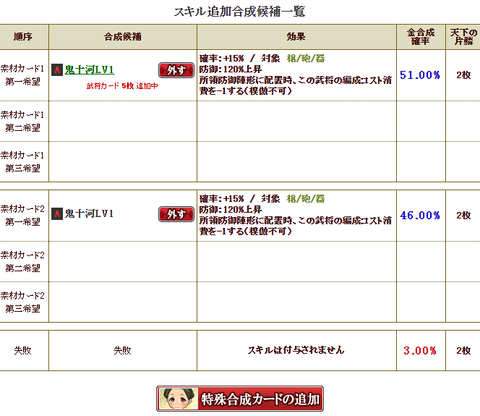
Task: Click rank A icon in 素材カード1 row
Action: click(x=57, y=70)
